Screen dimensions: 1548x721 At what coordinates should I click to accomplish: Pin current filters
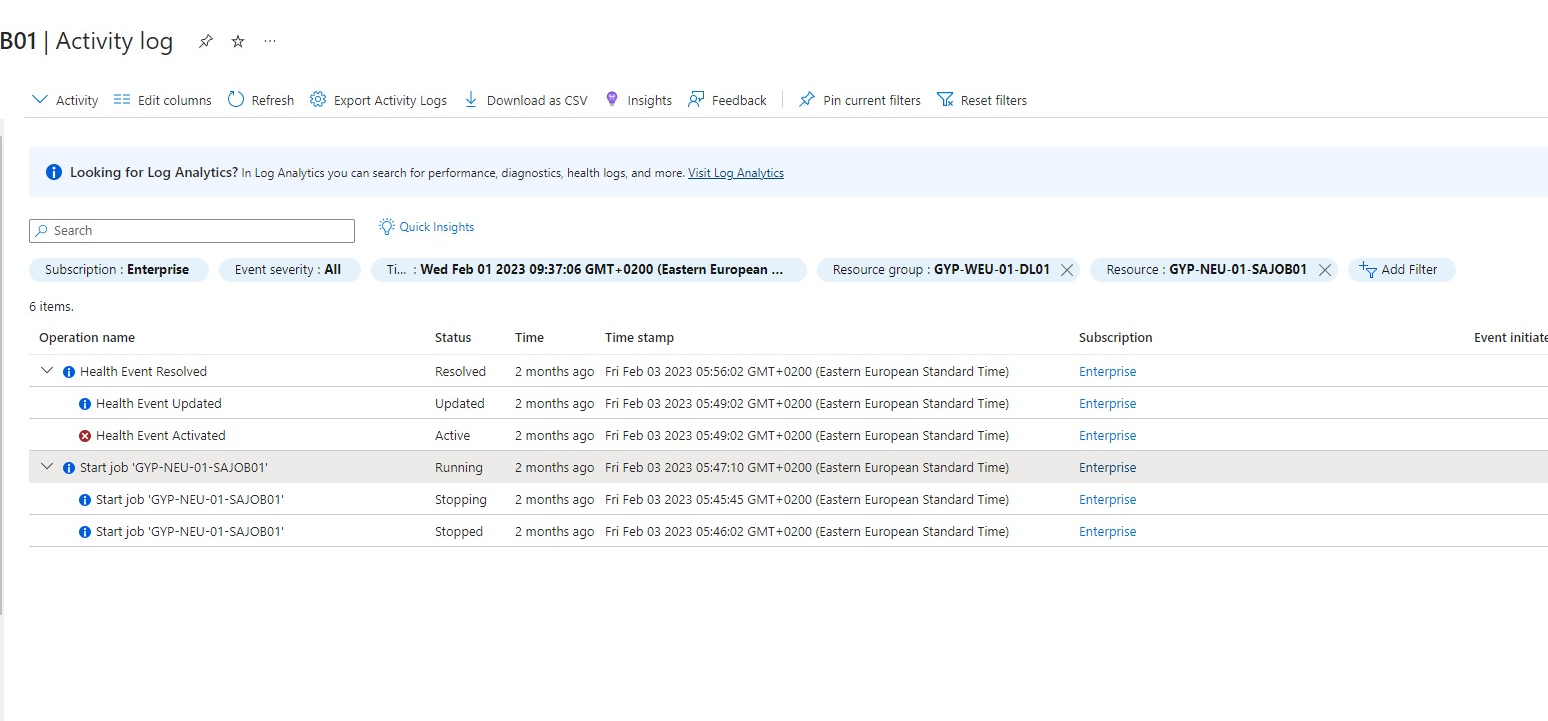point(858,99)
